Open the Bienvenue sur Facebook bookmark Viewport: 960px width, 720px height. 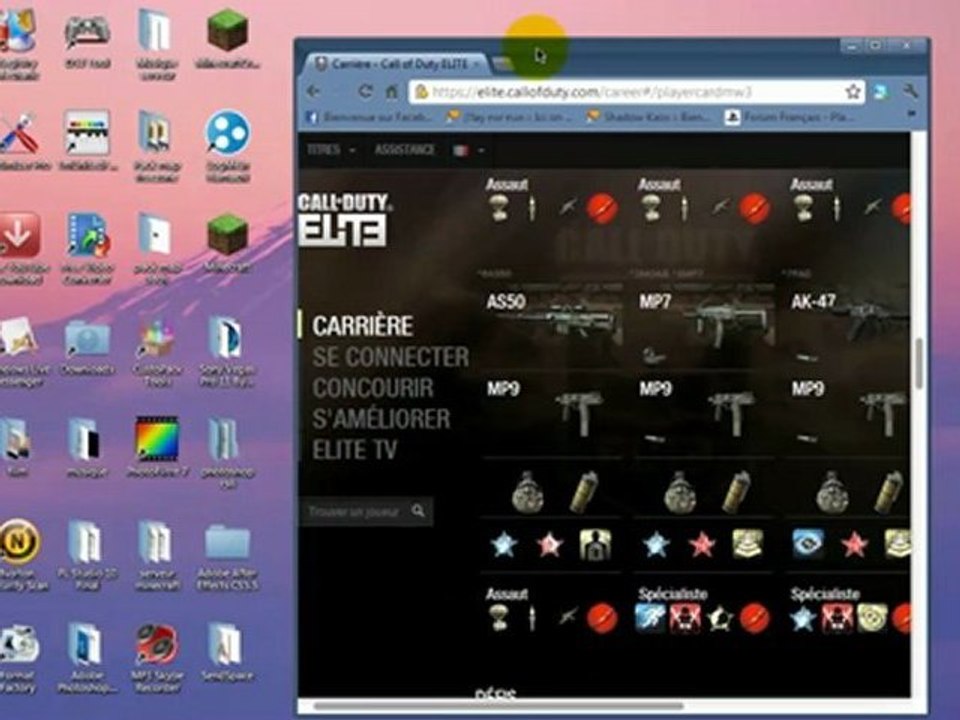click(x=369, y=117)
